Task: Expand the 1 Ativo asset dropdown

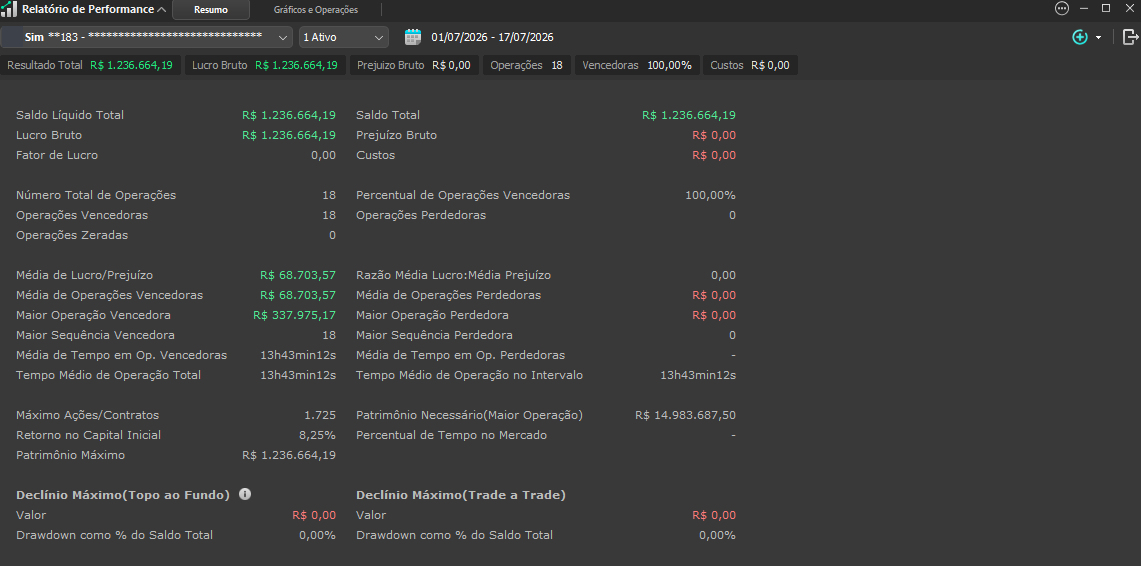Action: click(343, 37)
